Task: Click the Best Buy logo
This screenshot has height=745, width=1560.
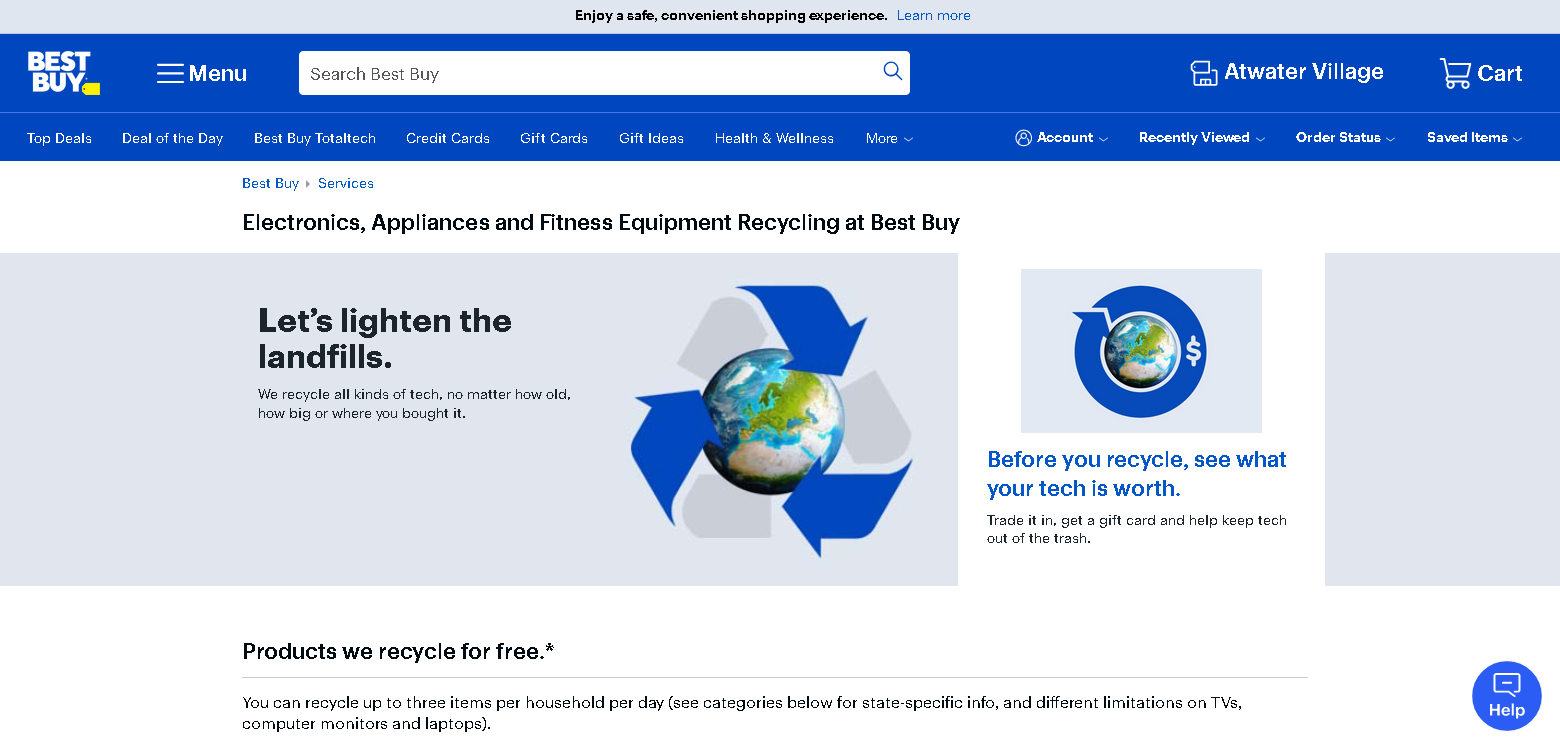Action: (63, 73)
